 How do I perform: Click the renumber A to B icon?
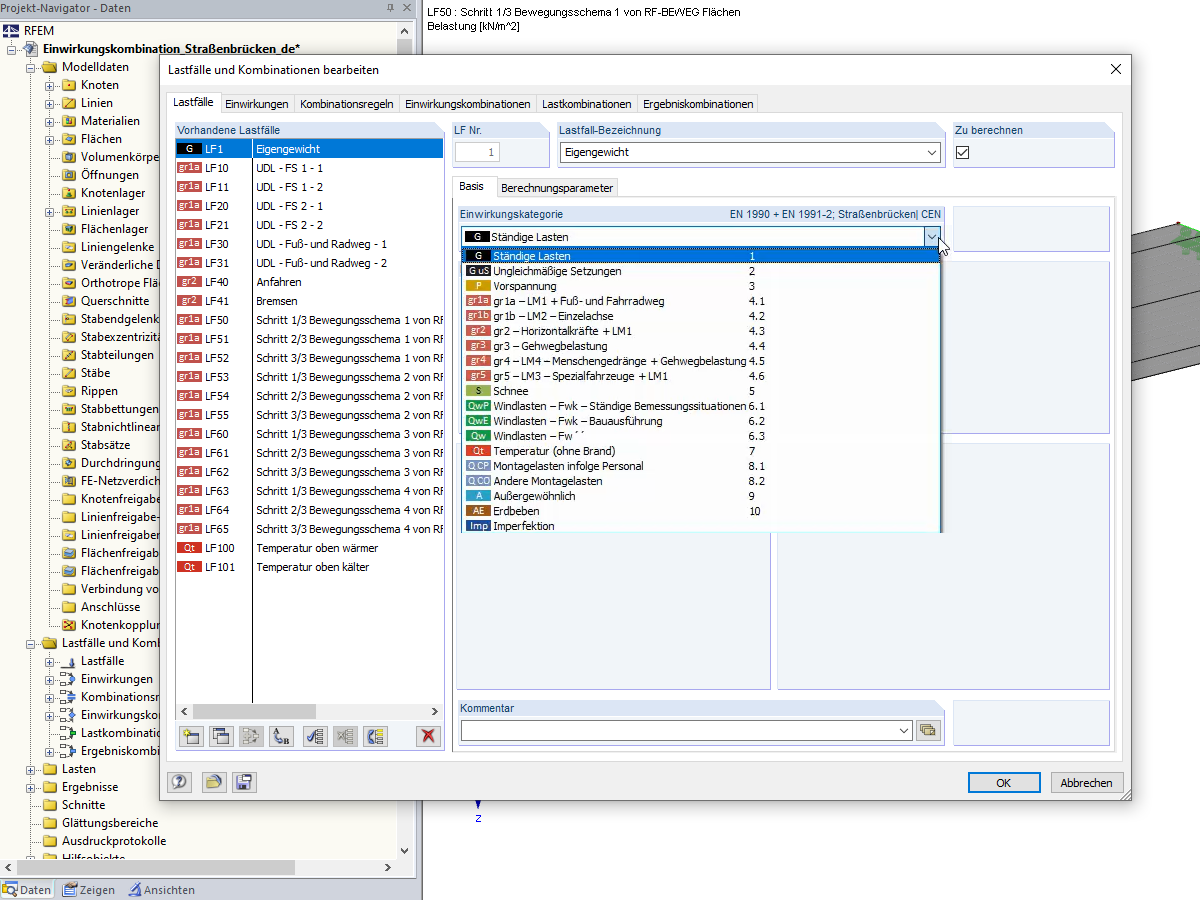click(x=282, y=736)
